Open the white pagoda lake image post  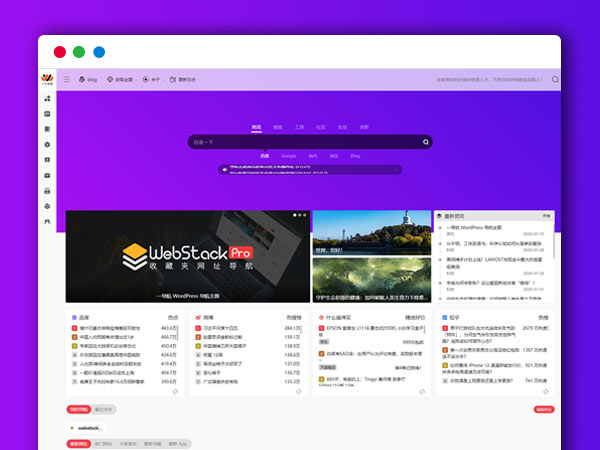pyautogui.click(x=372, y=233)
